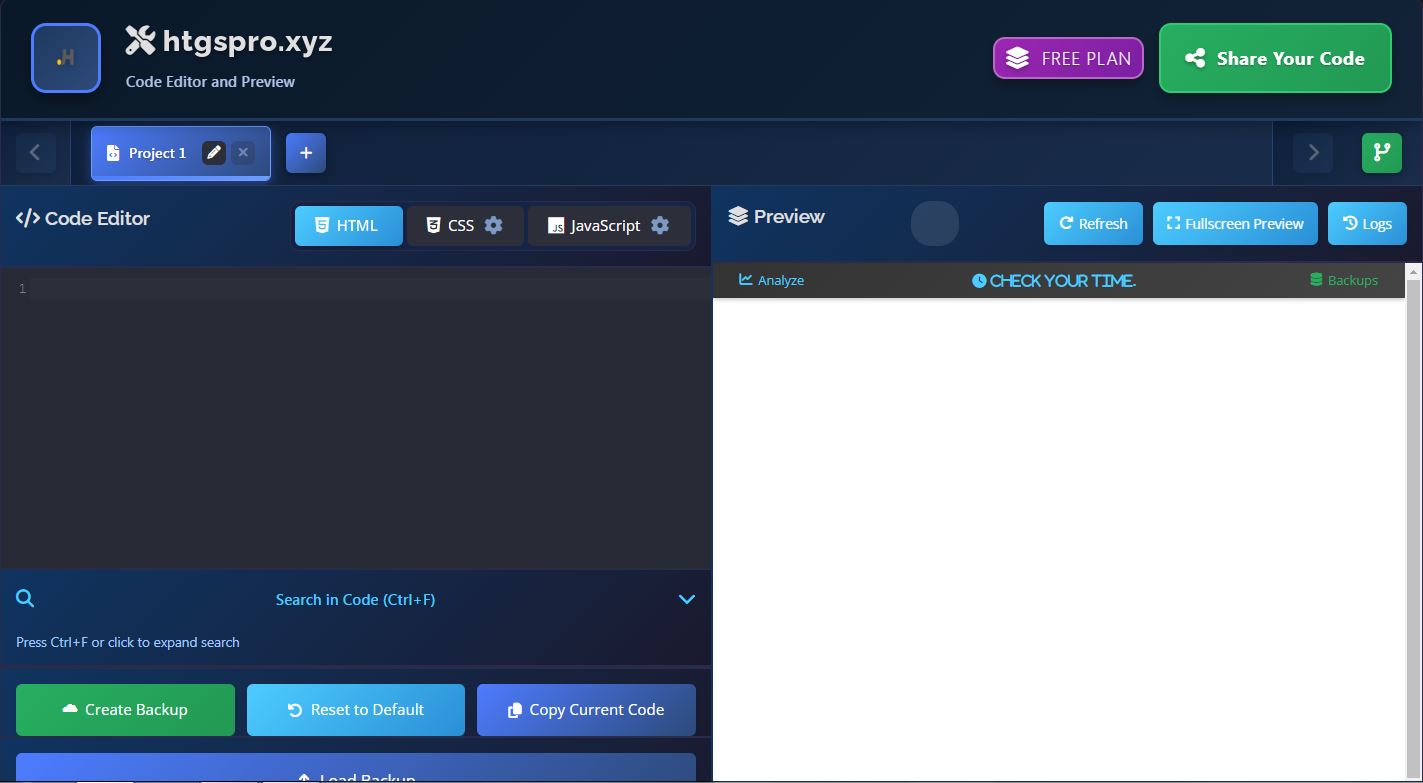Screen dimensions: 1423x783
Task: Click the Share Your Code button
Action: (x=1275, y=58)
